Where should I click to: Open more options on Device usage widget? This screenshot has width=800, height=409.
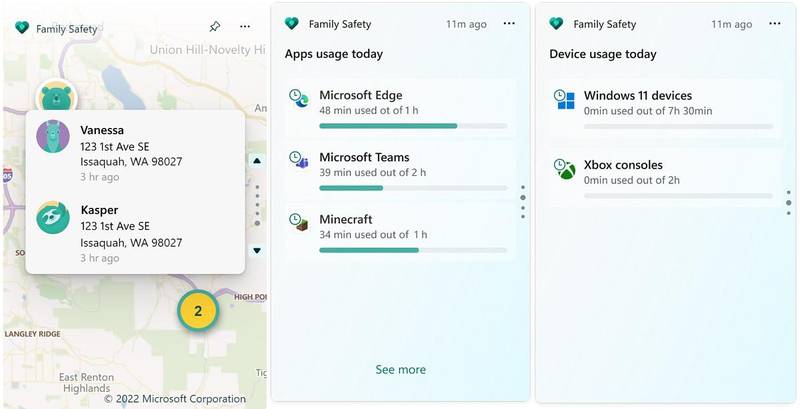point(774,23)
